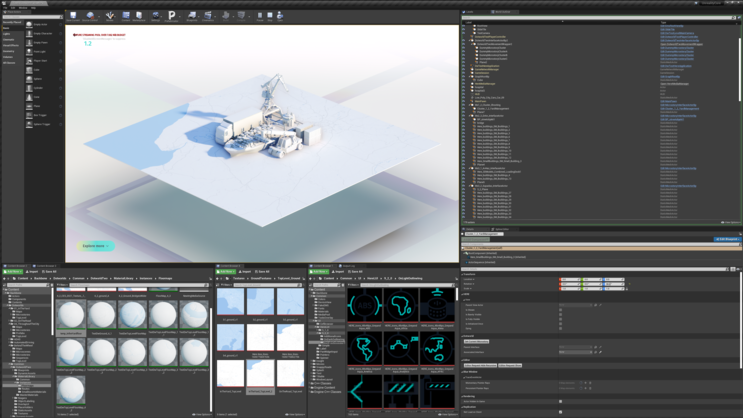Open View Options in the World Outliner
This screenshot has width=743, height=418.
pyautogui.click(x=731, y=222)
